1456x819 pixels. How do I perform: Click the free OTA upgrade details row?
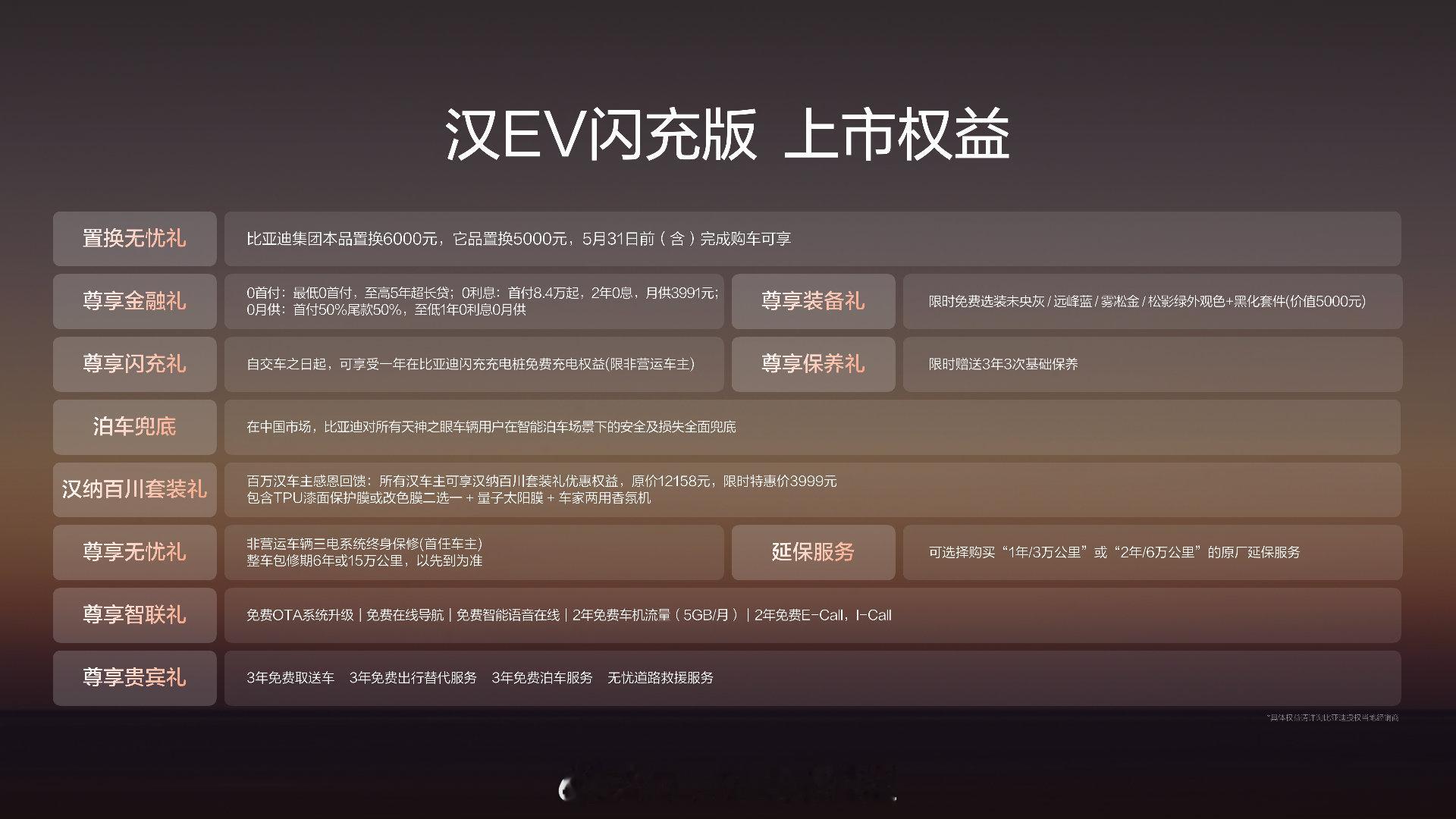[569, 615]
